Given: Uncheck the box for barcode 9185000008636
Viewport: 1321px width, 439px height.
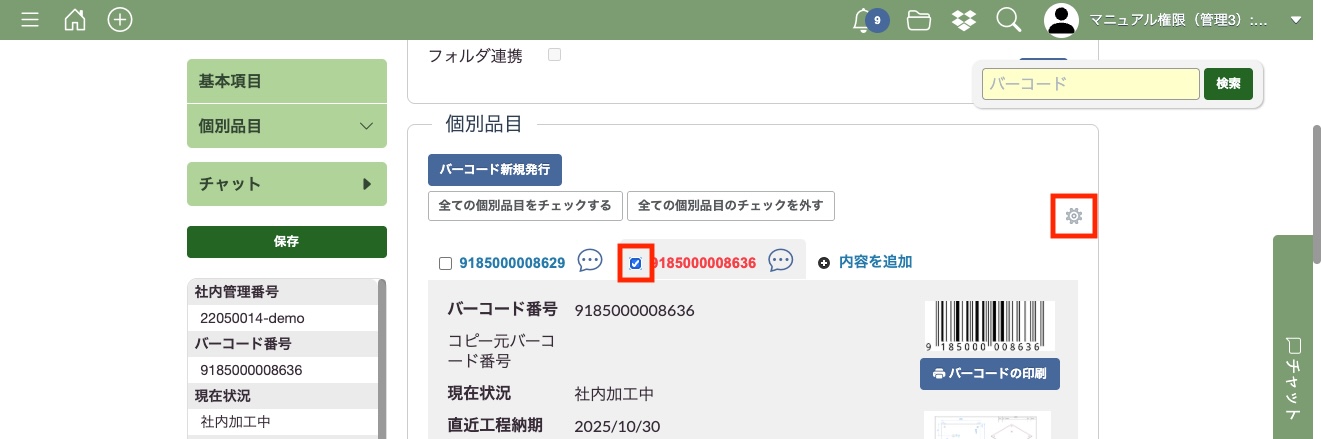Looking at the screenshot, I should click(636, 264).
